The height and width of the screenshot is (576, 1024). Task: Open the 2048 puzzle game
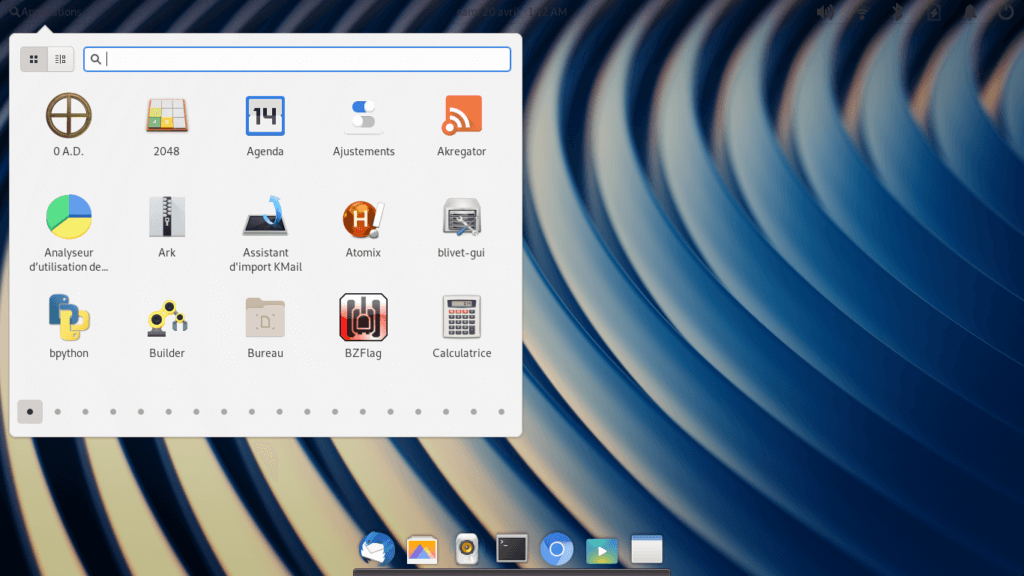point(167,125)
